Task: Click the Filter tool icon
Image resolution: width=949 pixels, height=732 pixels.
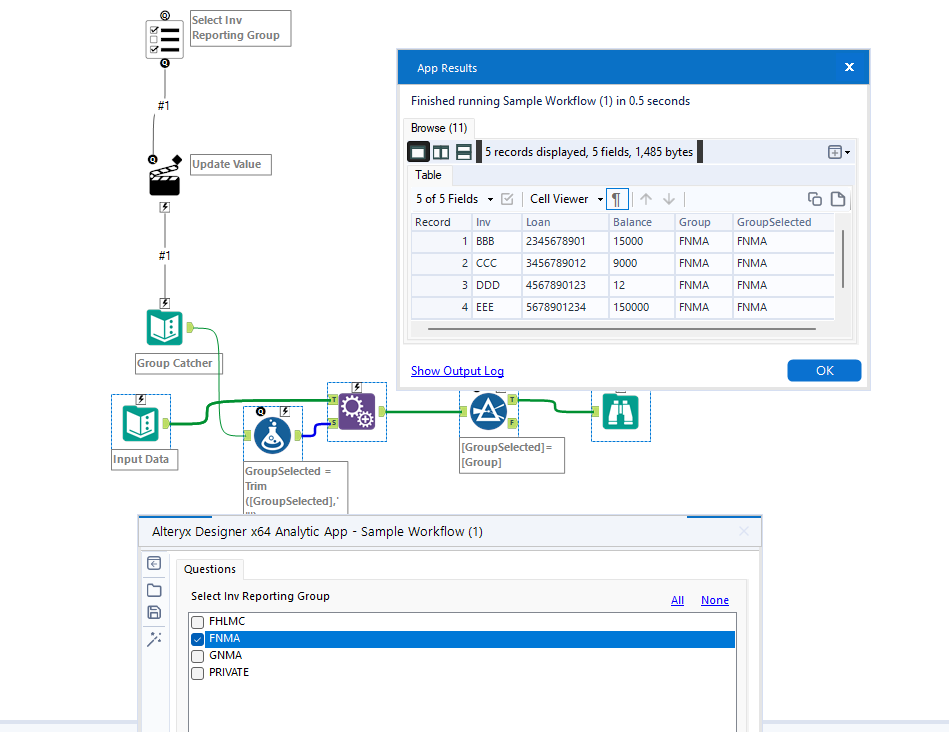Action: tap(488, 412)
